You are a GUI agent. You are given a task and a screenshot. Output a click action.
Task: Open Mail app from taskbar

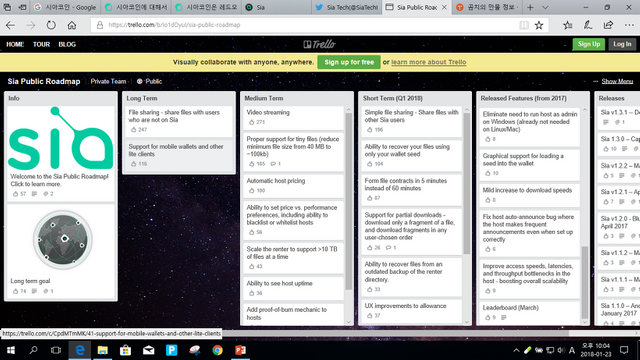(149, 350)
